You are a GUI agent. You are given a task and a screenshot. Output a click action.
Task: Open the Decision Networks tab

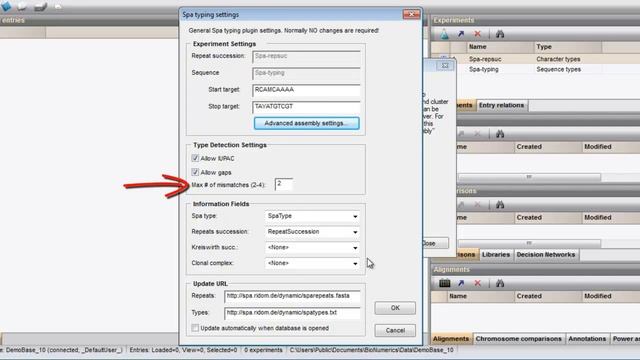tap(545, 255)
